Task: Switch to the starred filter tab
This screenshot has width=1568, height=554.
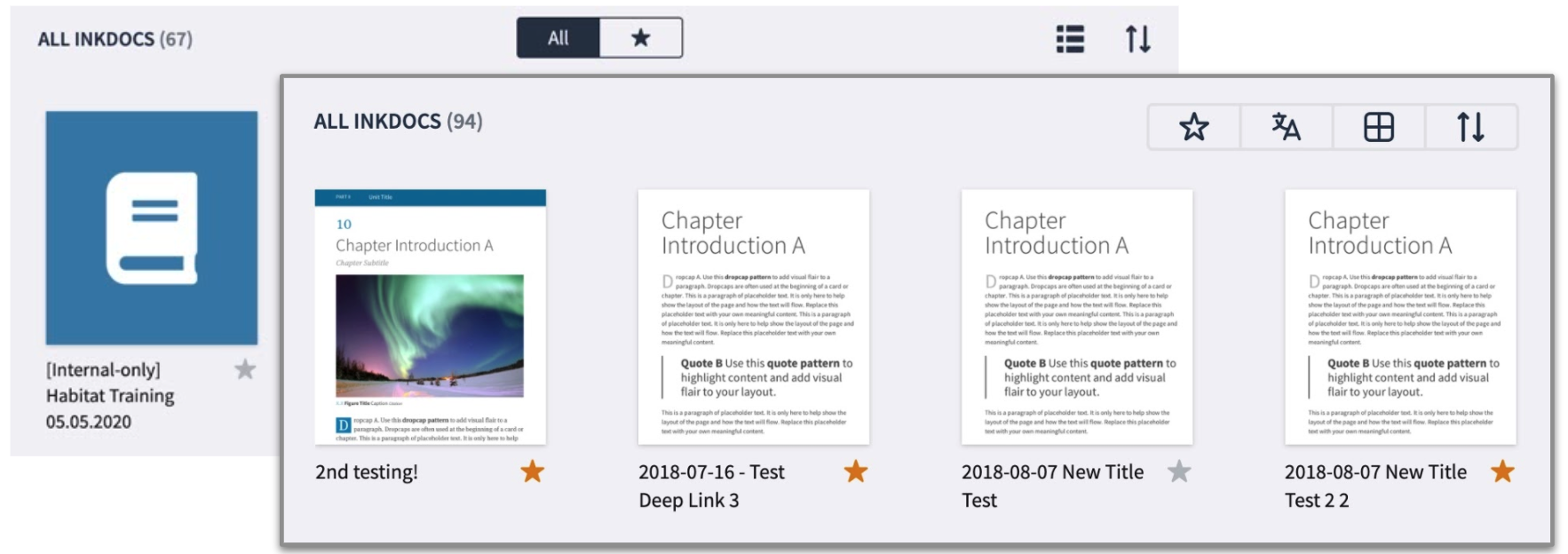Action: [641, 38]
